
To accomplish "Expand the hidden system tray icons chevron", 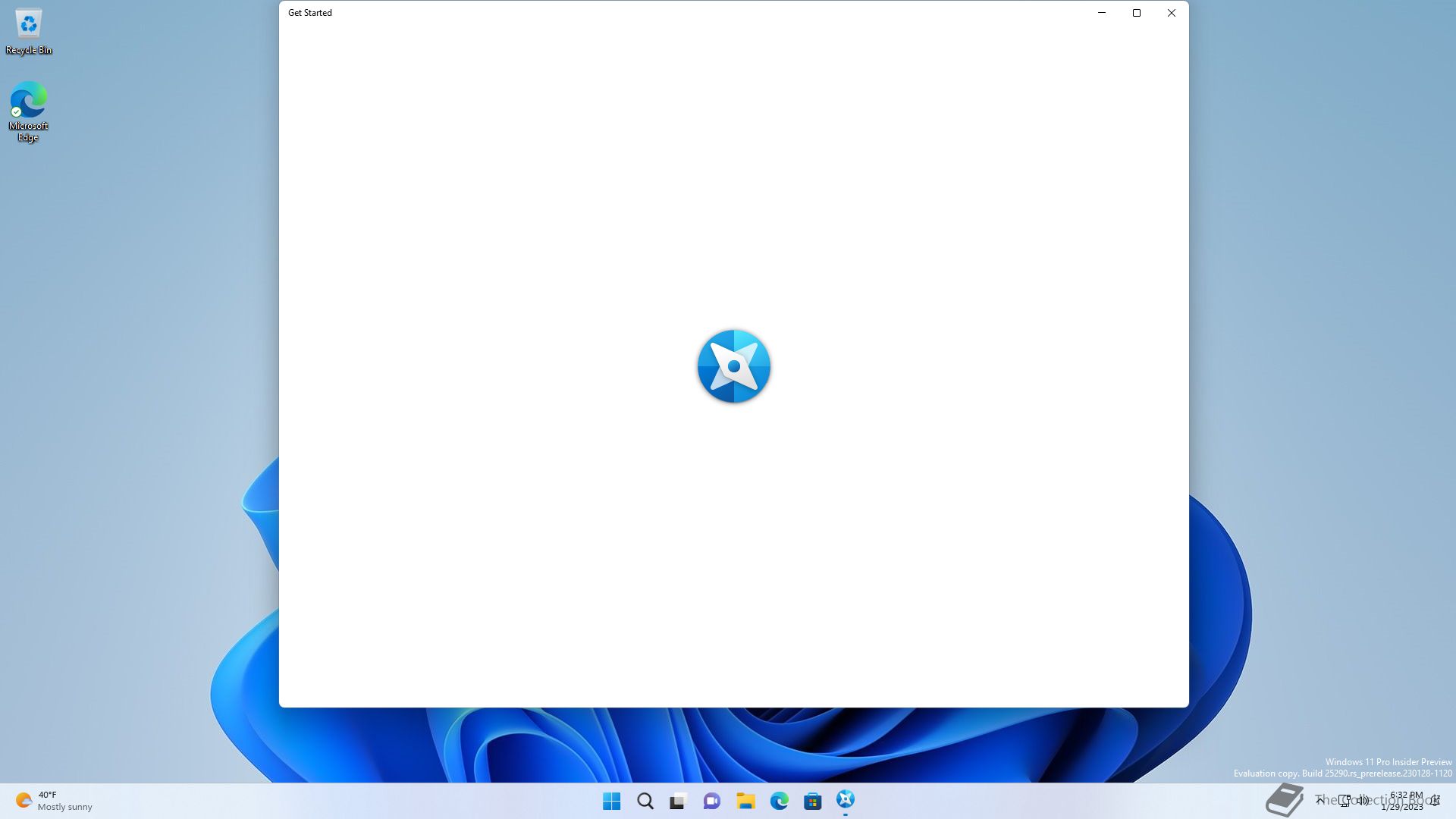I will (x=1320, y=800).
